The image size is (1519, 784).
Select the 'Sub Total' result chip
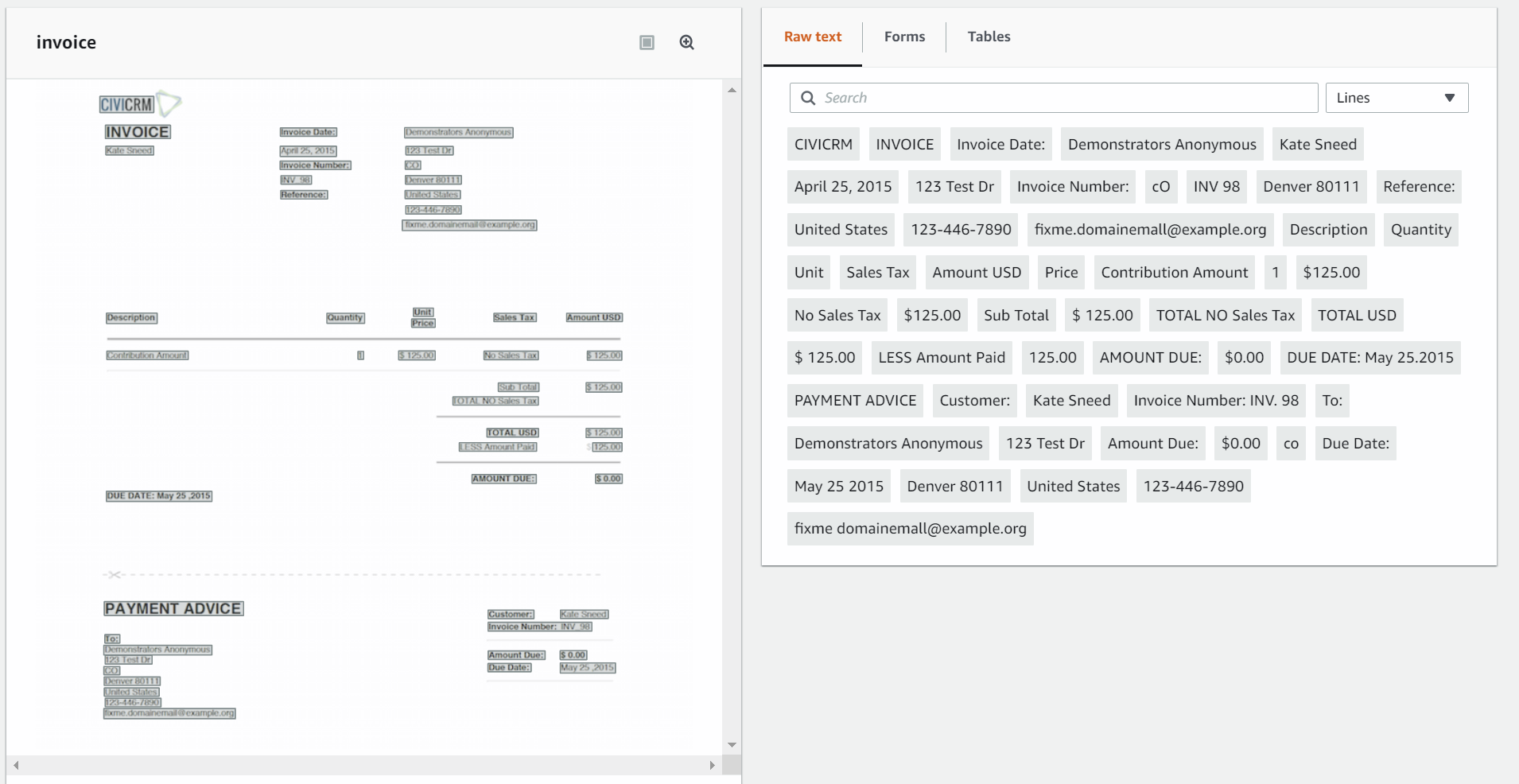1016,316
